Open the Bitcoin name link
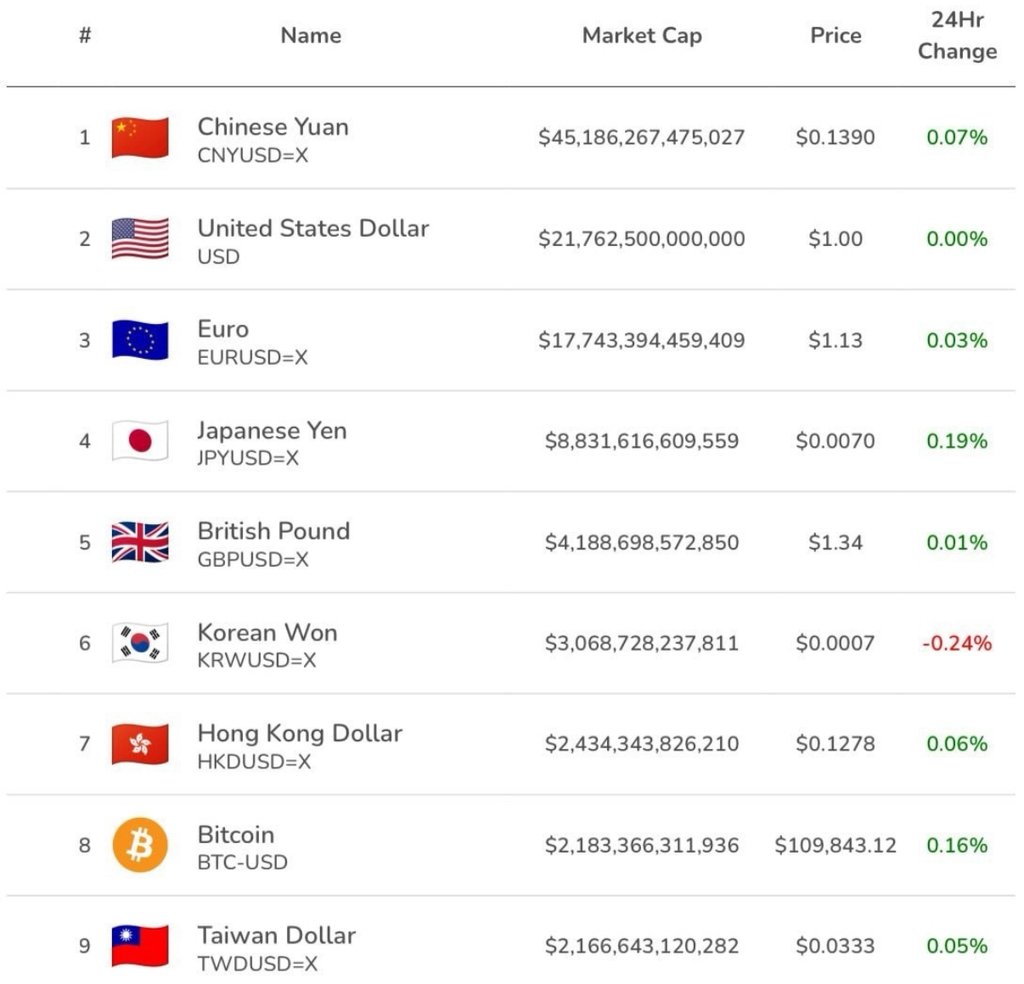 coord(236,834)
